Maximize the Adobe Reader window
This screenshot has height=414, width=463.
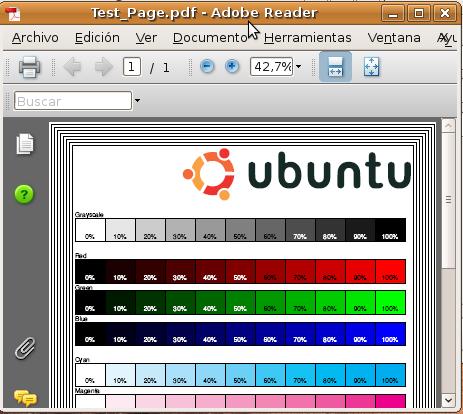click(x=419, y=13)
